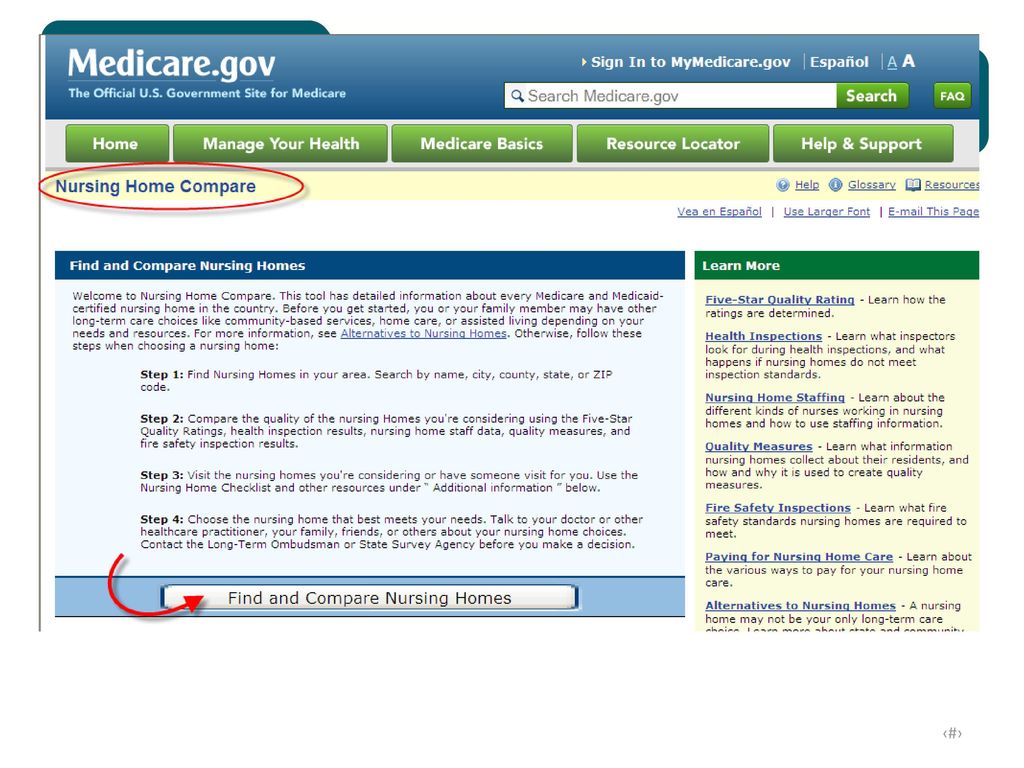This screenshot has width=1024, height=768.
Task: Click the Step 4: label text
Action: [161, 520]
